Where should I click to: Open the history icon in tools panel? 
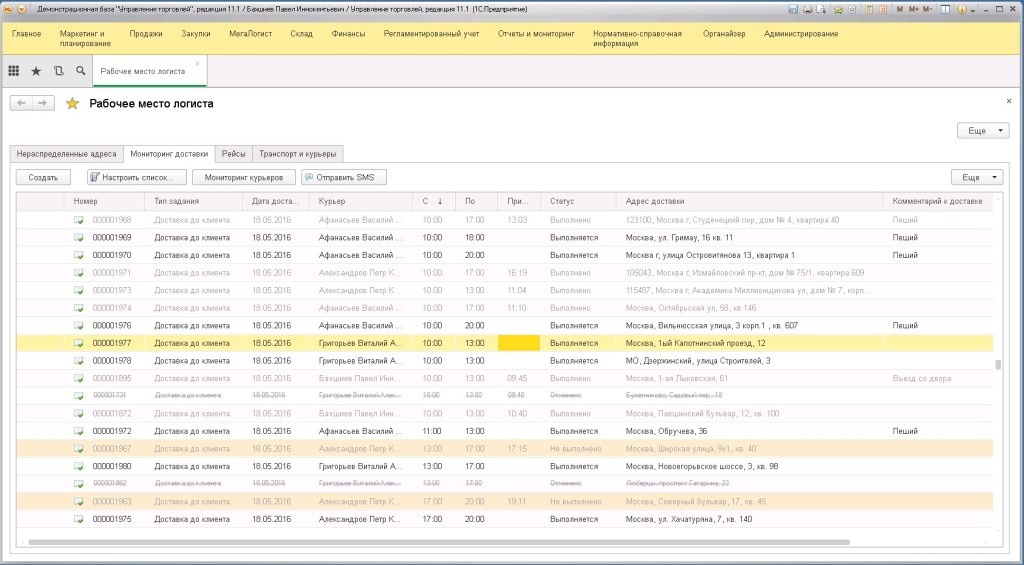click(x=59, y=71)
